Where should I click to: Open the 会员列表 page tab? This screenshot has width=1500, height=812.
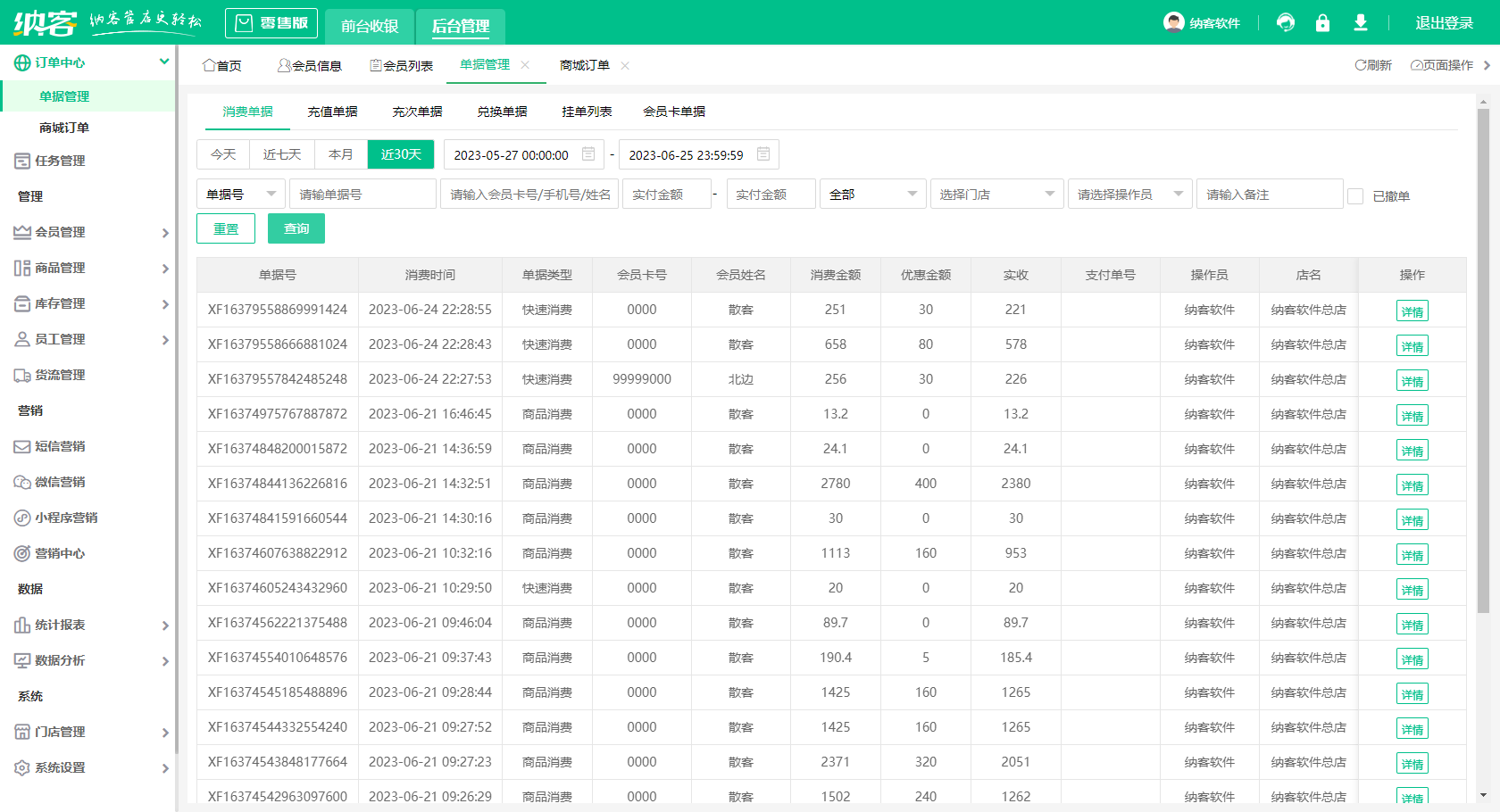pos(402,65)
